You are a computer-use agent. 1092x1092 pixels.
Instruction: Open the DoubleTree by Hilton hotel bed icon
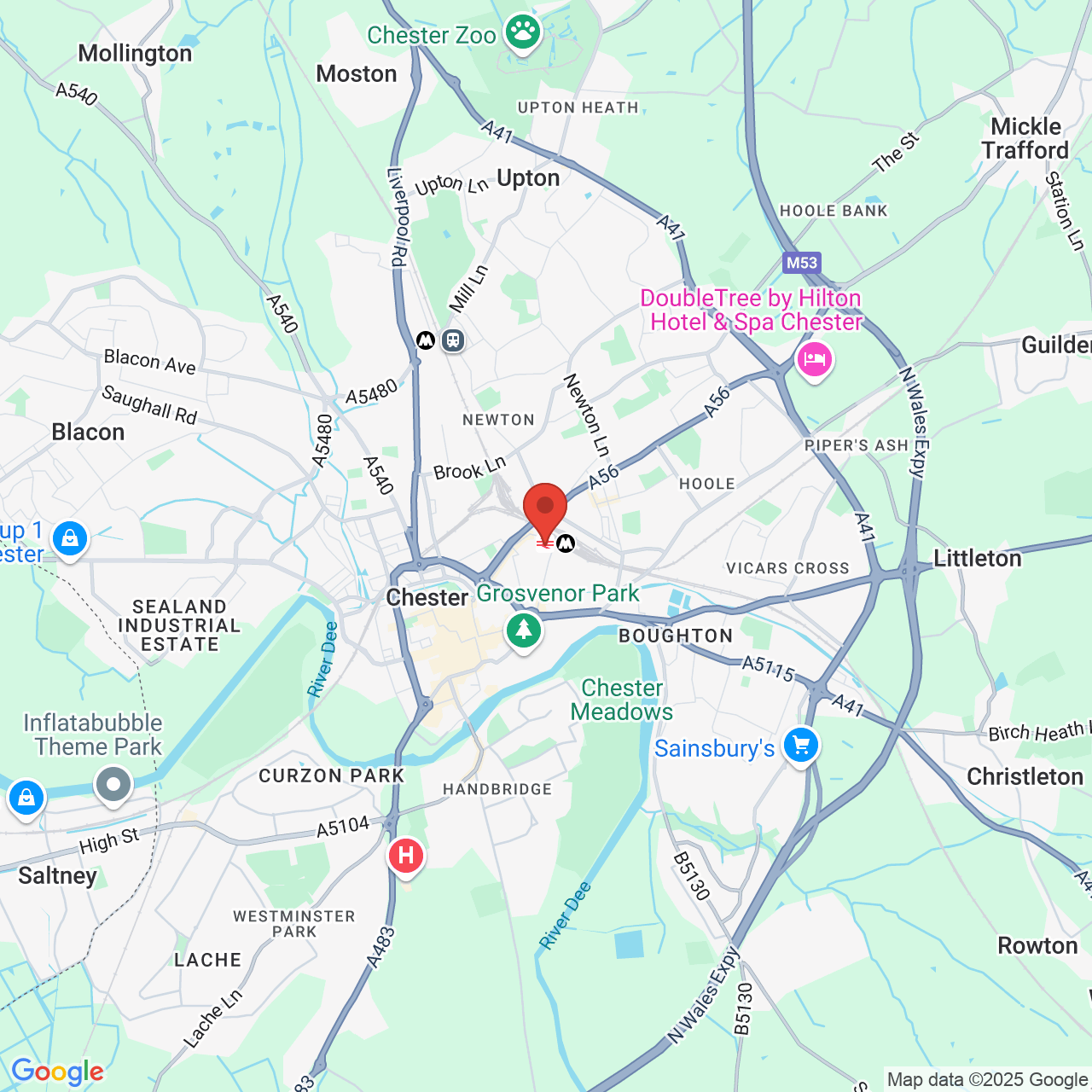tap(815, 360)
